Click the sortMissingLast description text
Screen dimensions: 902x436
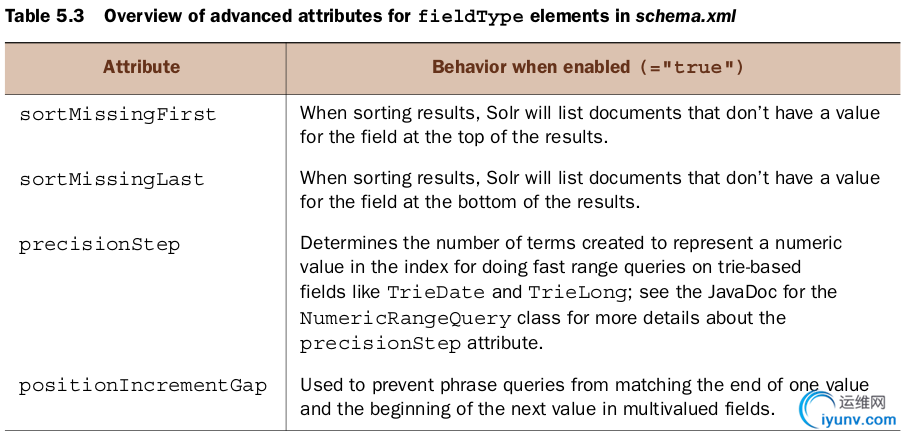(x=590, y=189)
